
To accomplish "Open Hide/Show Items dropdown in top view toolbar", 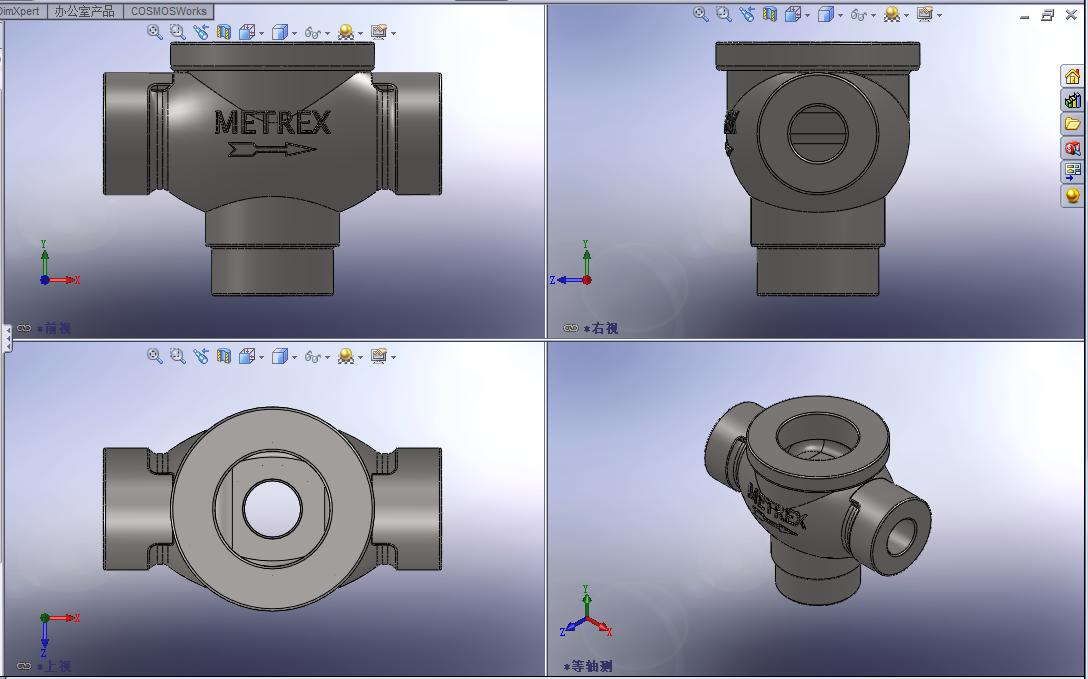I will point(327,357).
